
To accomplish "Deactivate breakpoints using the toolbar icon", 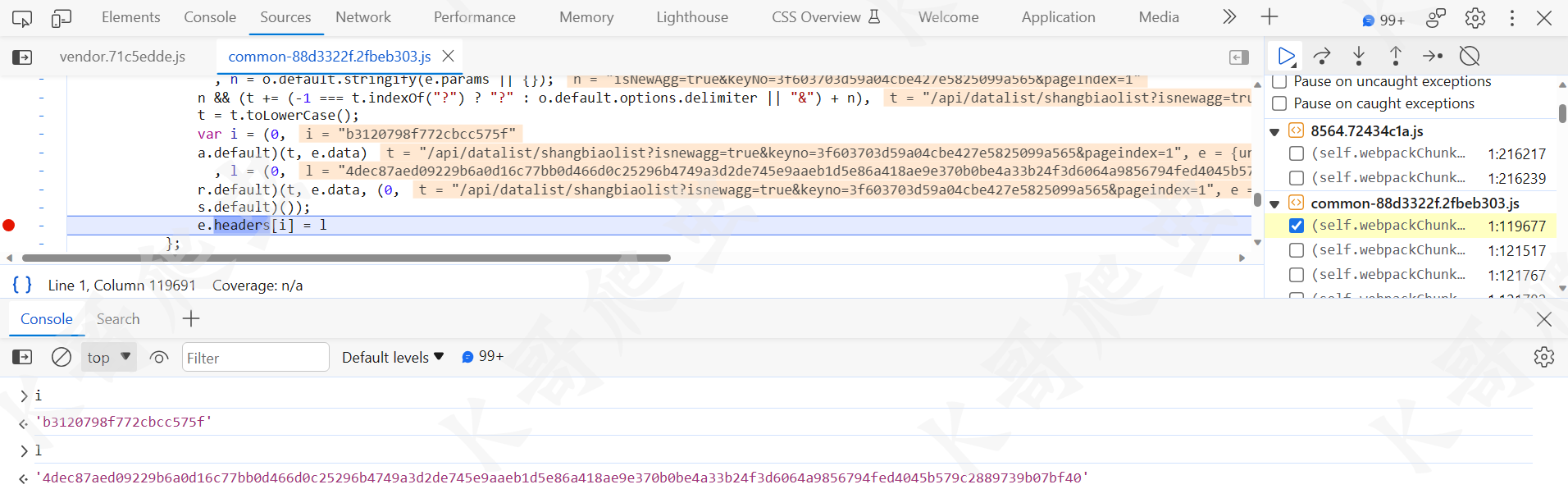I will 1470,56.
